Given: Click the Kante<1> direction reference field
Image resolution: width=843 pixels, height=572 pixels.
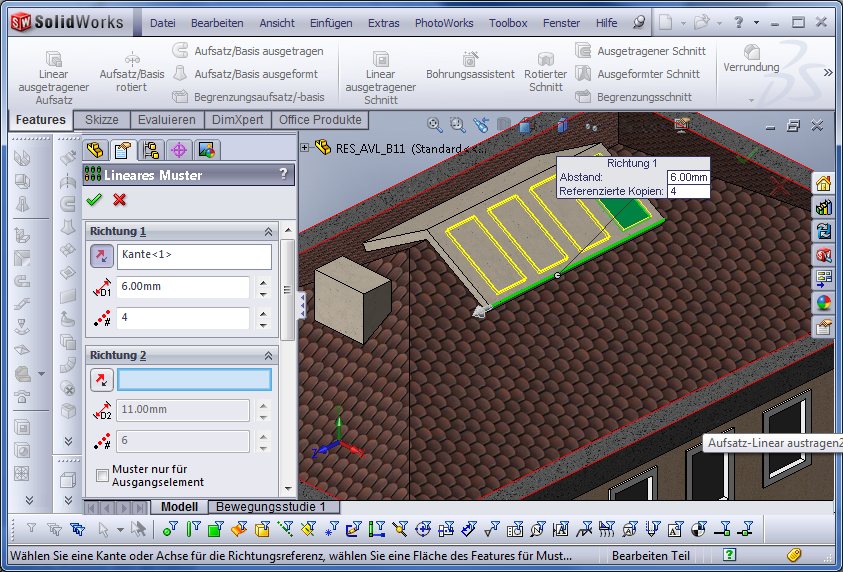Looking at the screenshot, I should [194, 256].
